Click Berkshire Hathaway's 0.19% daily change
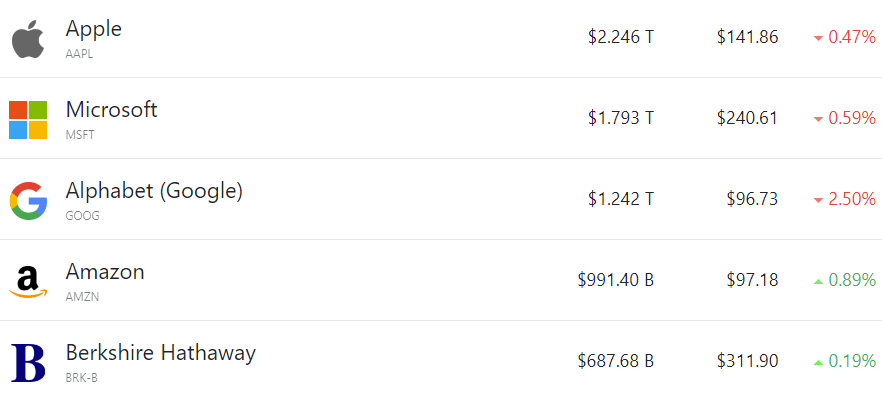The width and height of the screenshot is (882, 399). click(x=852, y=361)
